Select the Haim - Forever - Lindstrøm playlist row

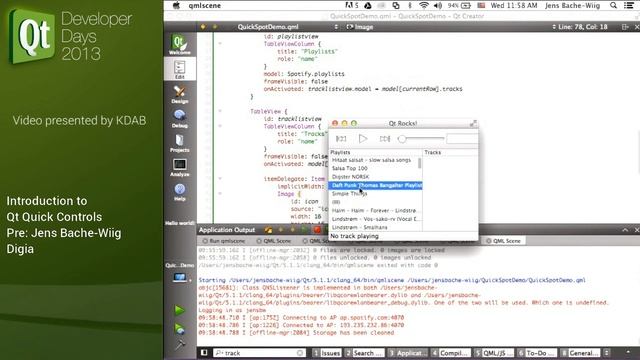coord(375,211)
